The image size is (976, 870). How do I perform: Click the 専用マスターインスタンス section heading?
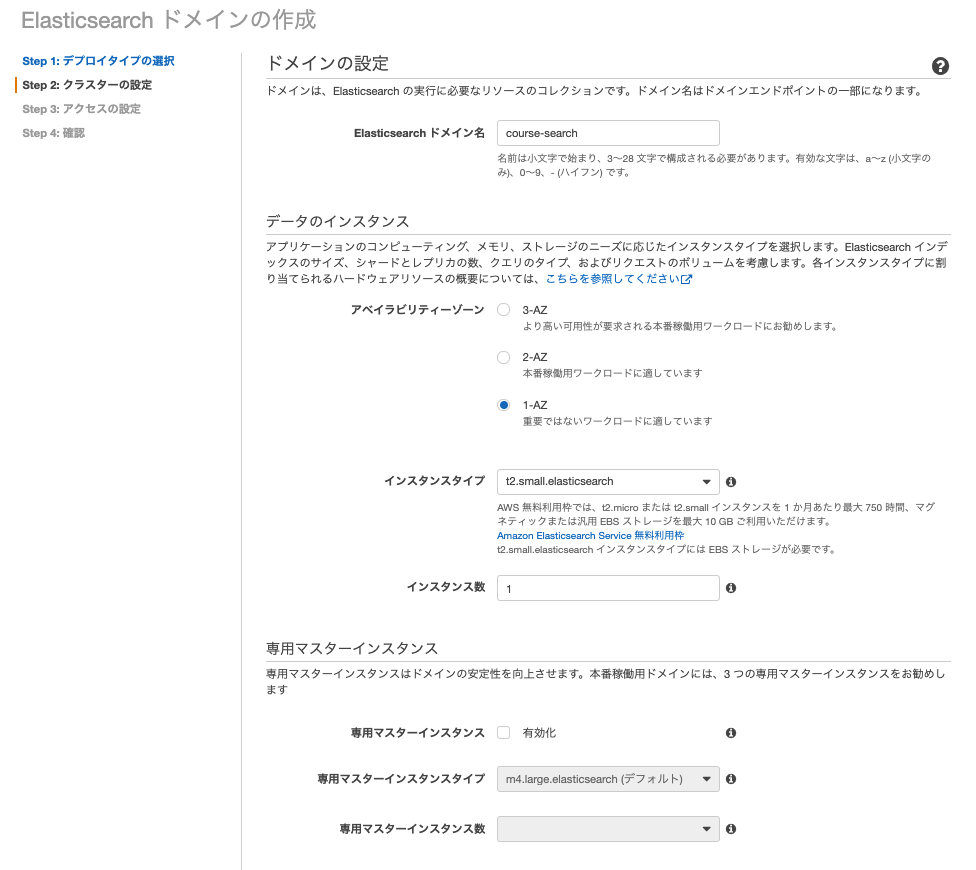click(x=352, y=648)
